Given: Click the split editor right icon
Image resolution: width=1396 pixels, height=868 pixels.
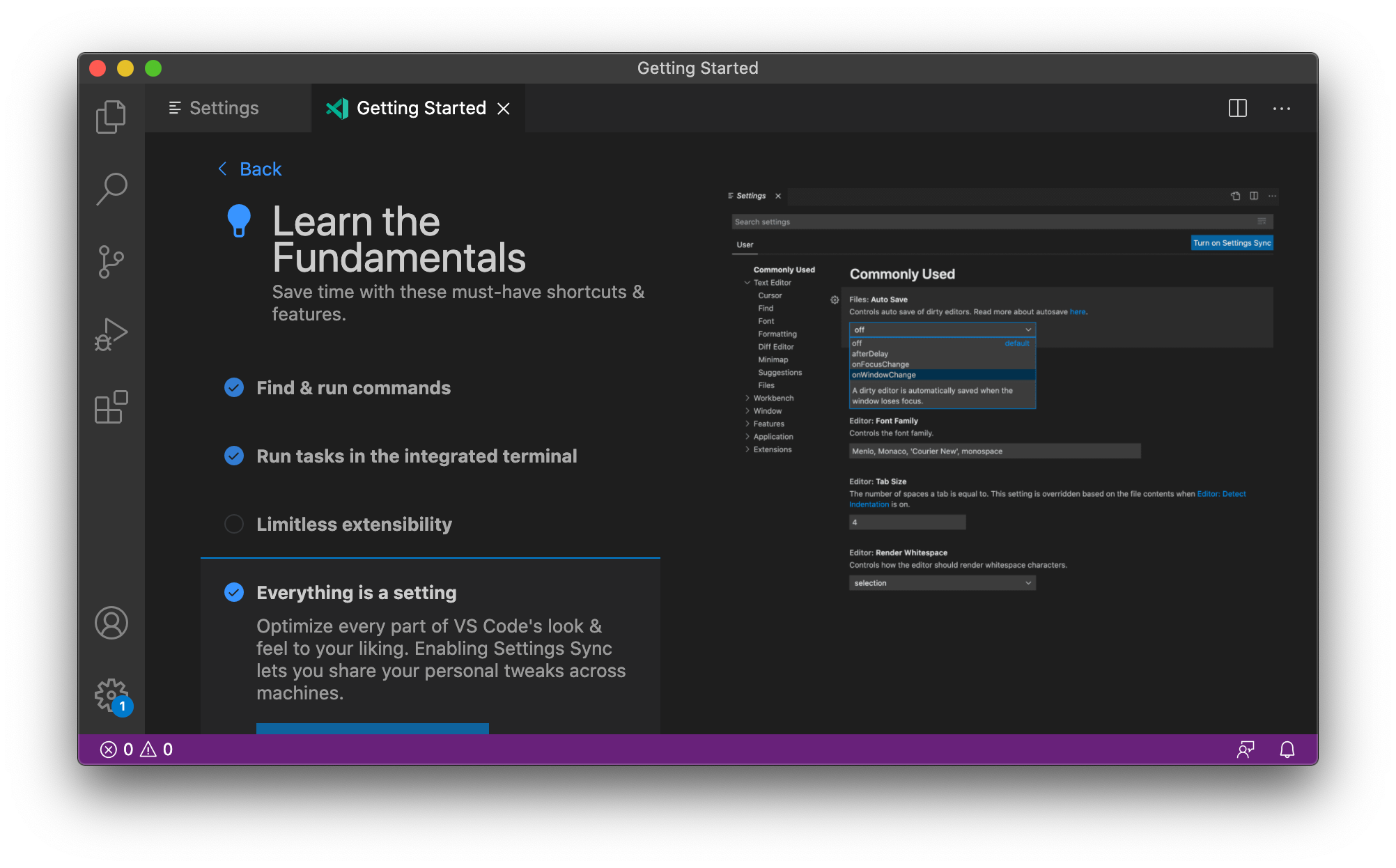Looking at the screenshot, I should (1238, 109).
